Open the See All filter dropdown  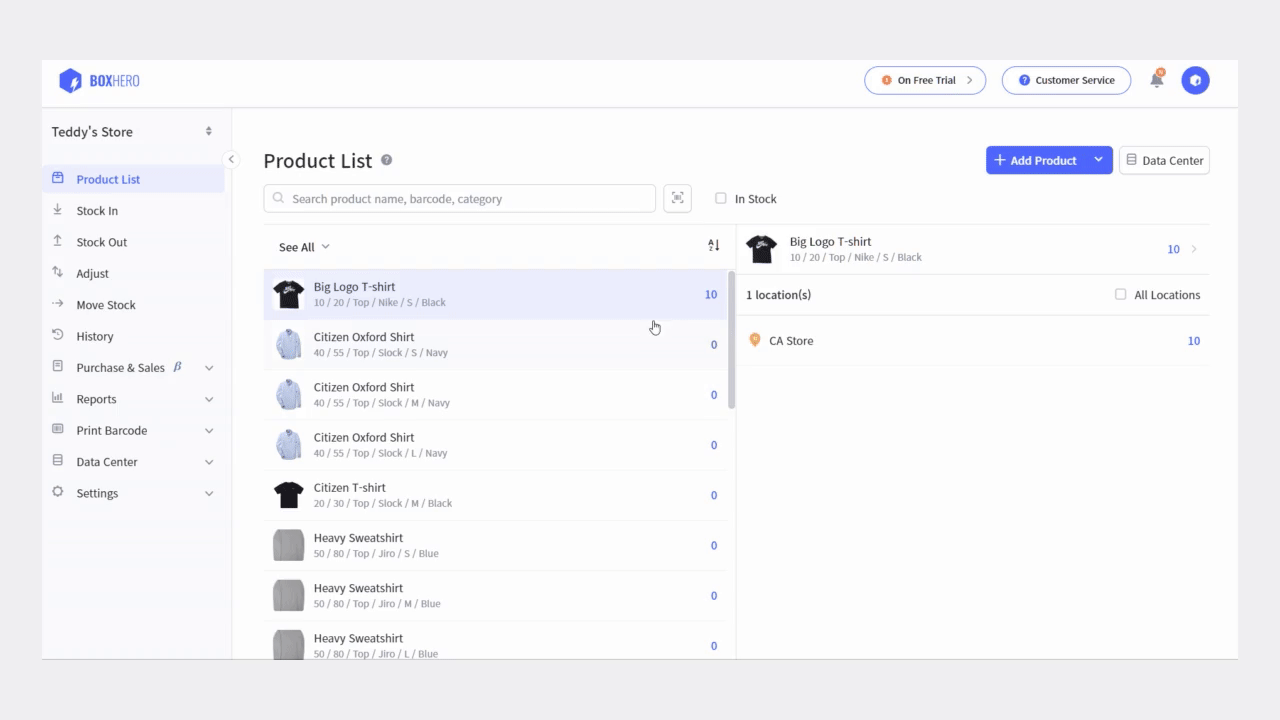(304, 247)
